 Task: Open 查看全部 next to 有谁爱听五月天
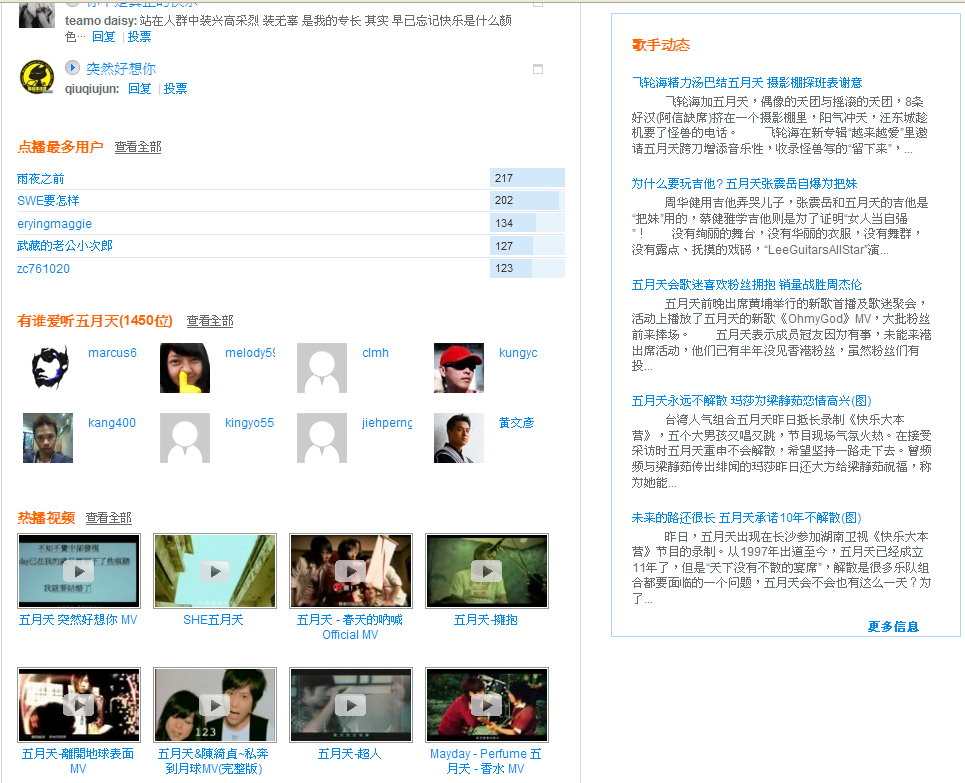210,321
